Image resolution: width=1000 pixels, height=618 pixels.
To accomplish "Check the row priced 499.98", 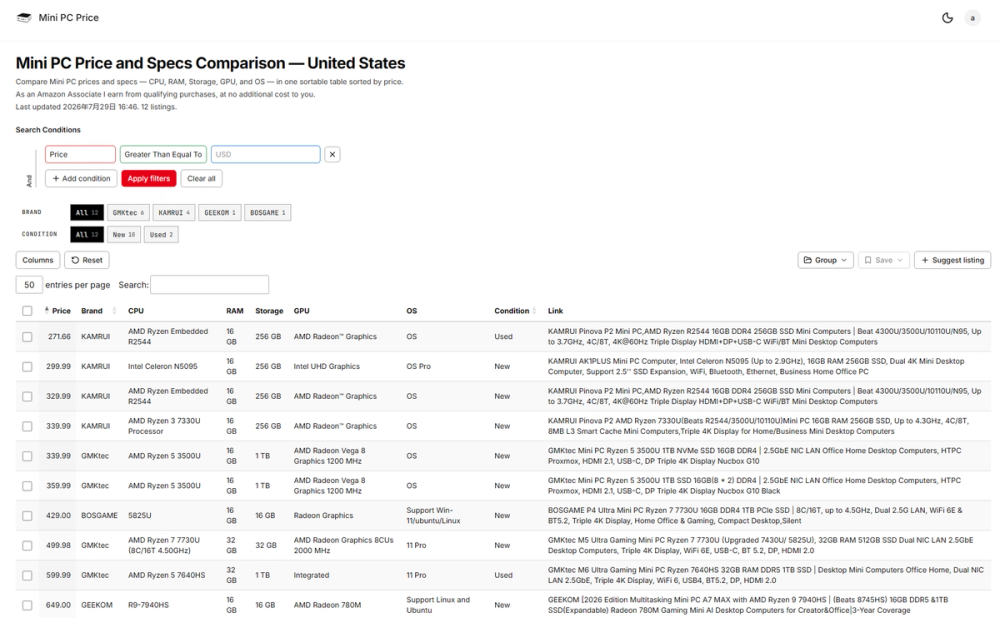I will pyautogui.click(x=27, y=545).
